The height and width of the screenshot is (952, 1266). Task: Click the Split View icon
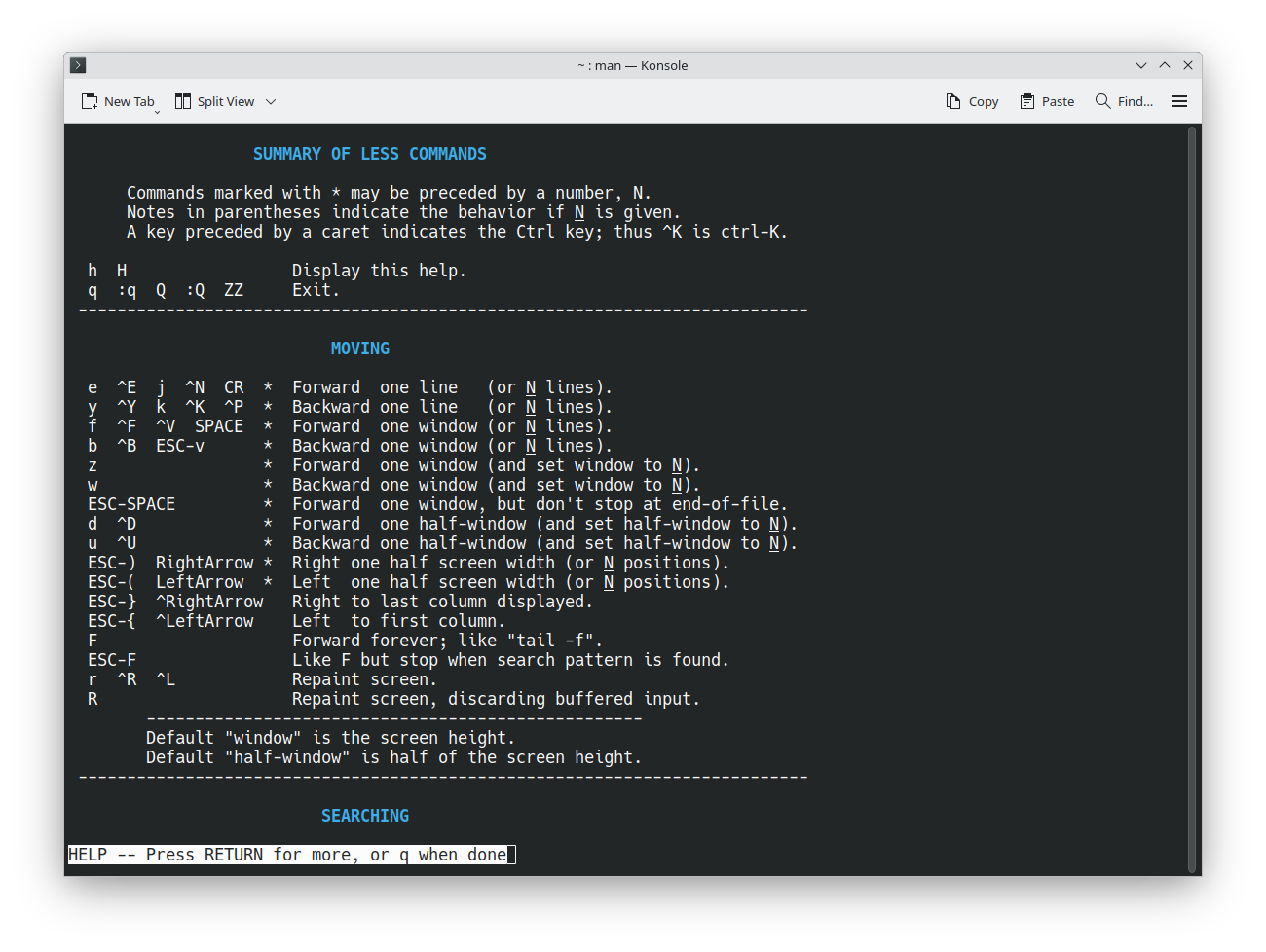coord(183,101)
